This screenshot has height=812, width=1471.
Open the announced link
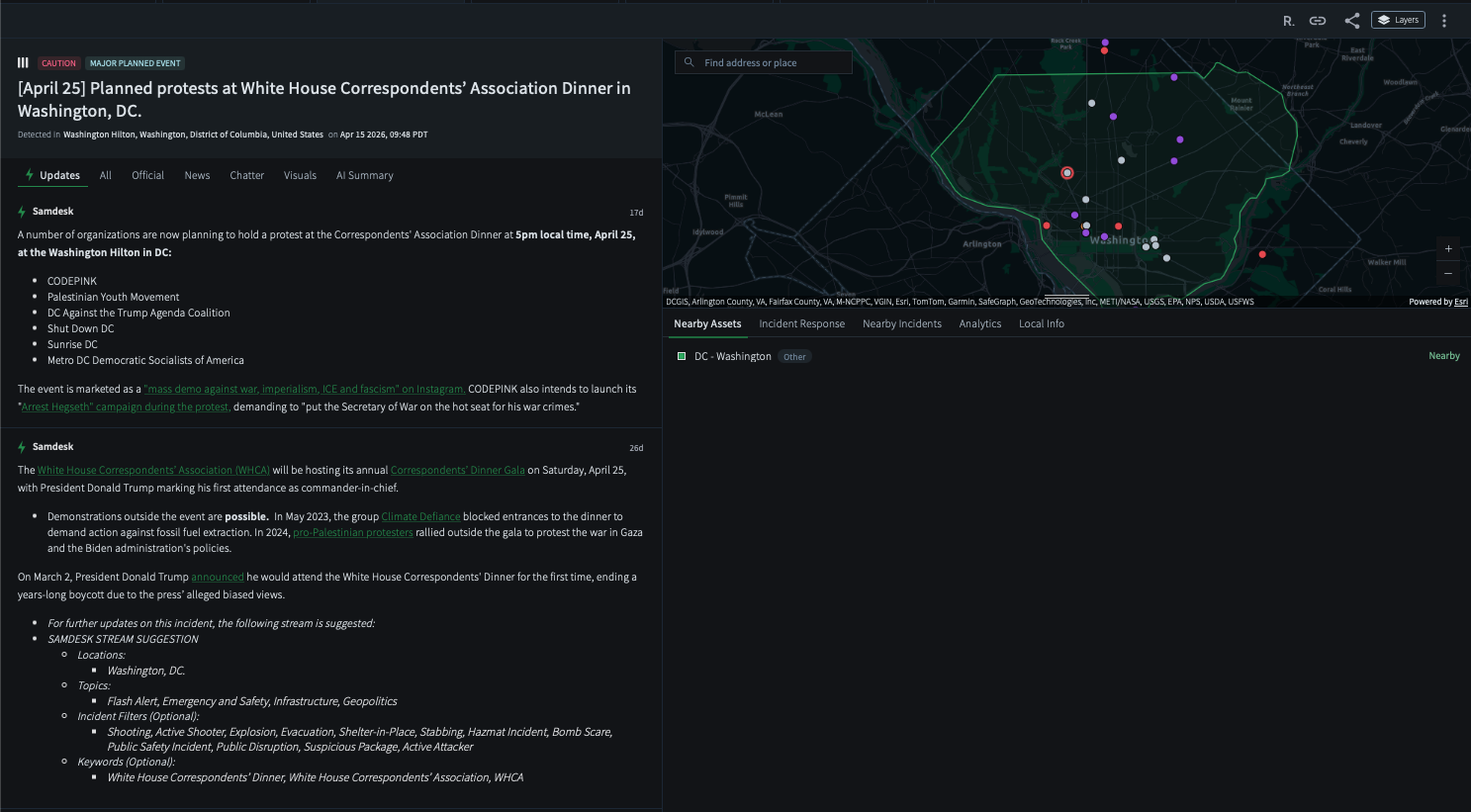(218, 577)
